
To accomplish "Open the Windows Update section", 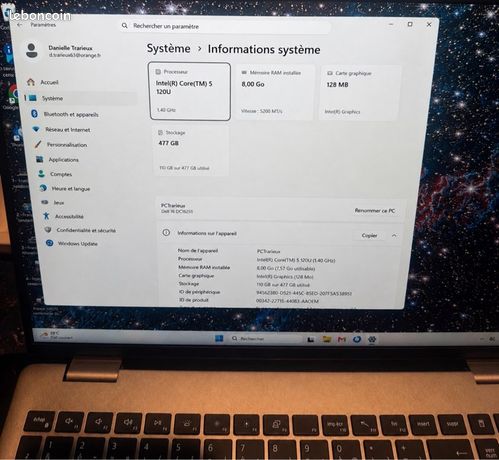I will click(x=72, y=244).
